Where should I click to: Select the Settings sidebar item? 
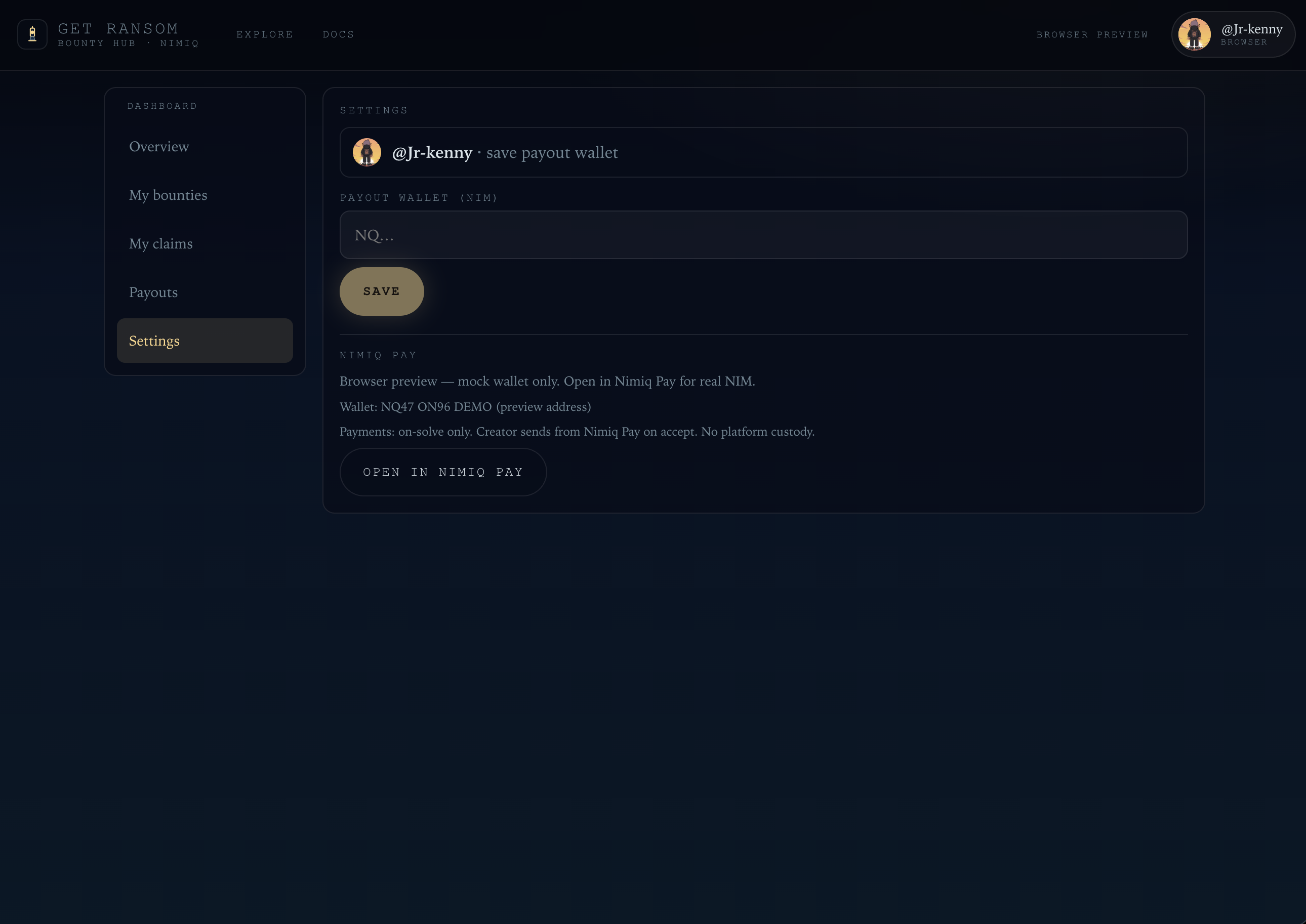coord(205,341)
